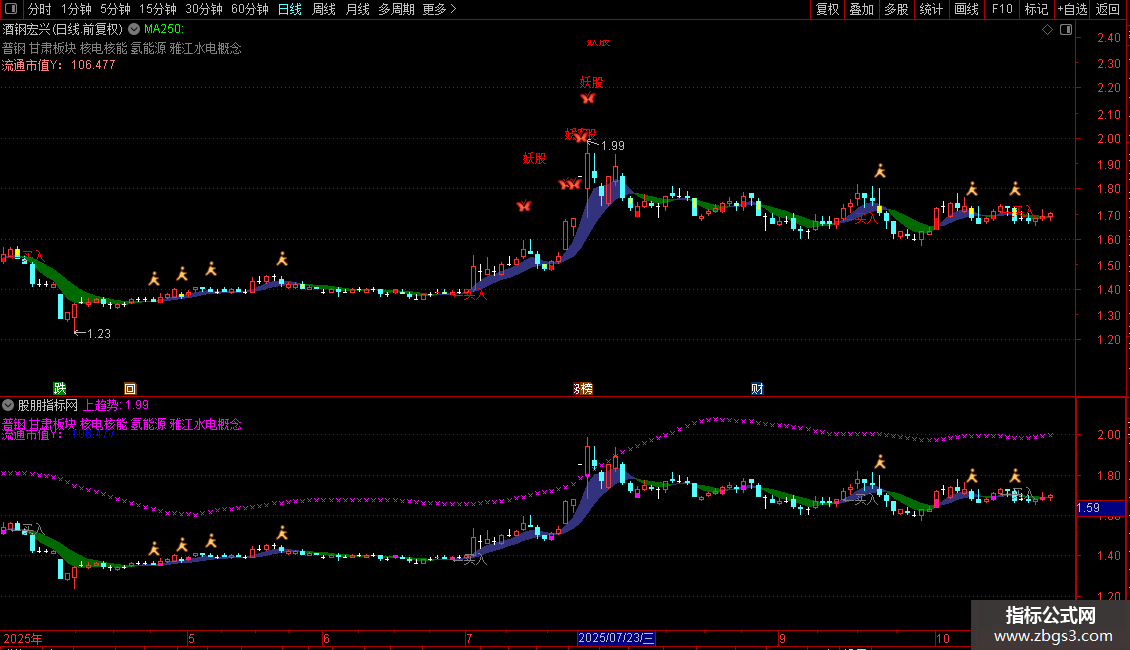Click the MA250 indicator label
Viewport: 1130px width, 650px height.
click(x=164, y=29)
